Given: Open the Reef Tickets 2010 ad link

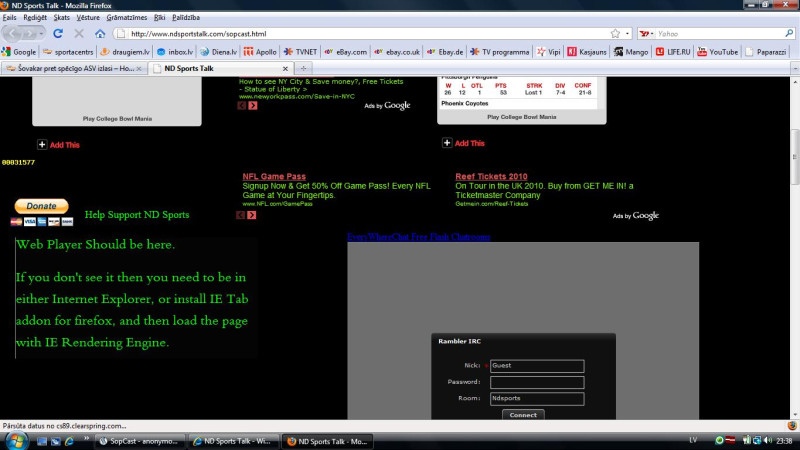Looking at the screenshot, I should click(491, 177).
